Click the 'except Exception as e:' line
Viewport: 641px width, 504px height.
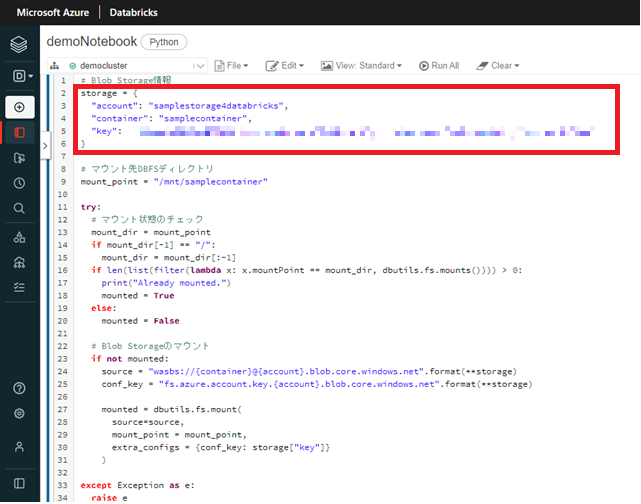(137, 485)
